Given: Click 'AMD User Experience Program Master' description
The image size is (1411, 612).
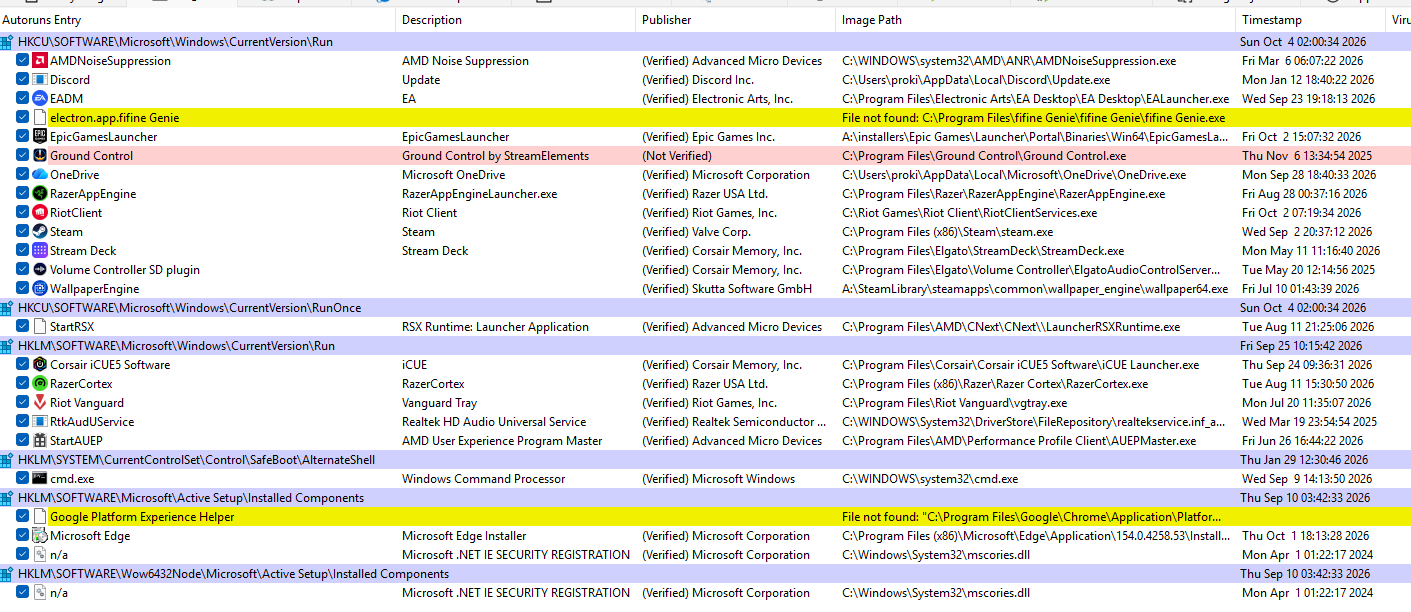Looking at the screenshot, I should 502,441.
